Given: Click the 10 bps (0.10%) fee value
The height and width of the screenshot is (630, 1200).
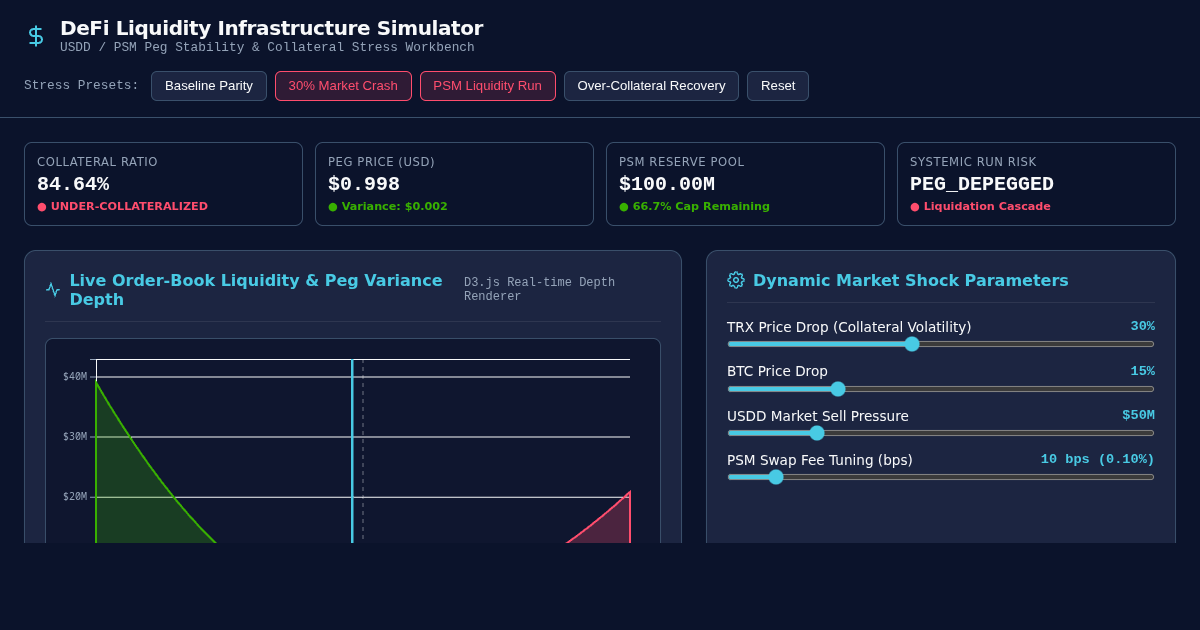Looking at the screenshot, I should 1098,459.
